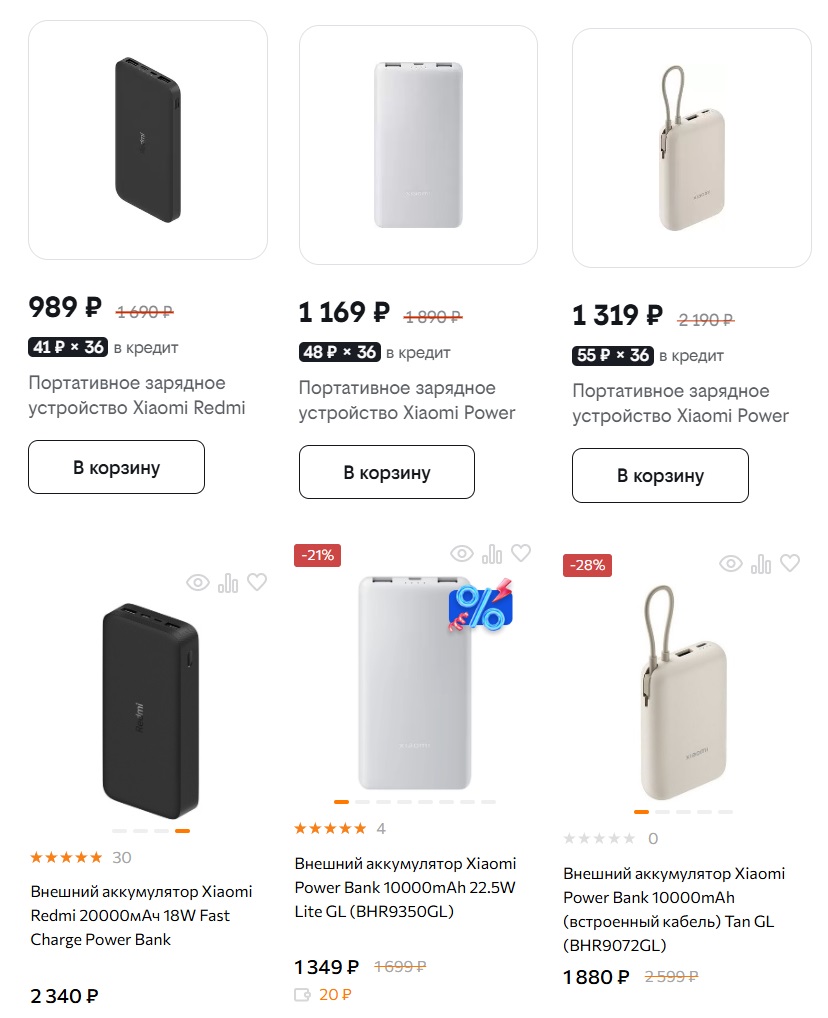Open the top black Redmi power bank thumbnail
This screenshot has height=1018, width=828.
click(148, 140)
